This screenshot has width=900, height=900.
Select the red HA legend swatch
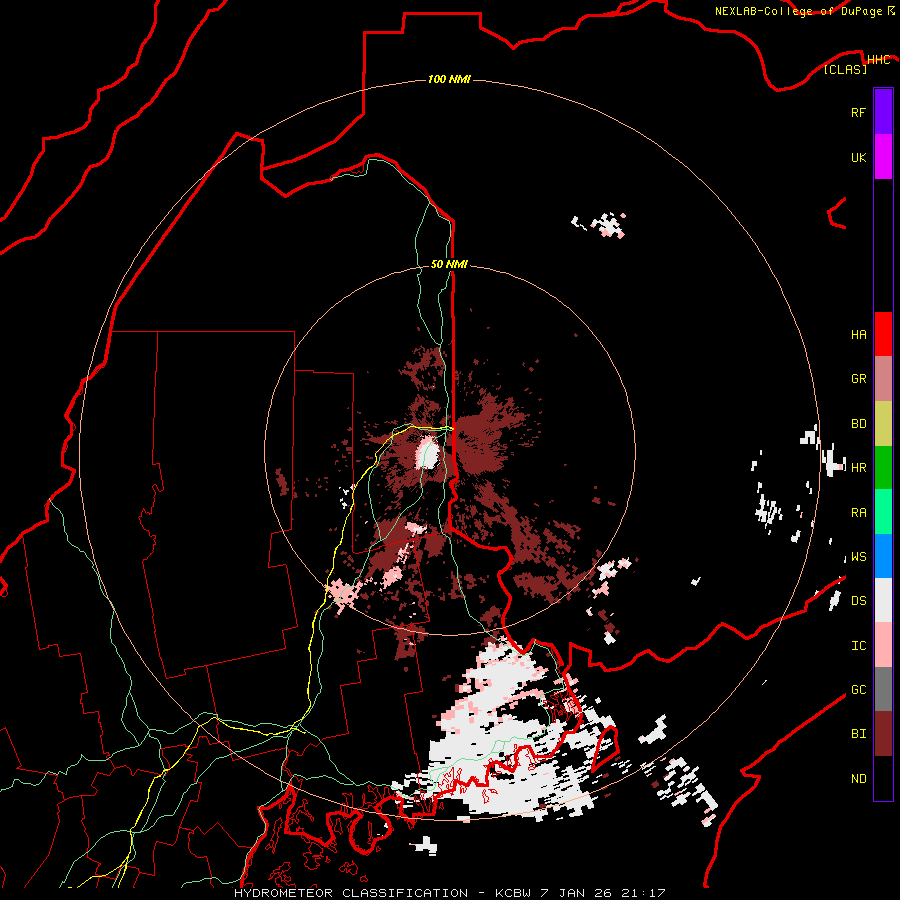point(883,334)
